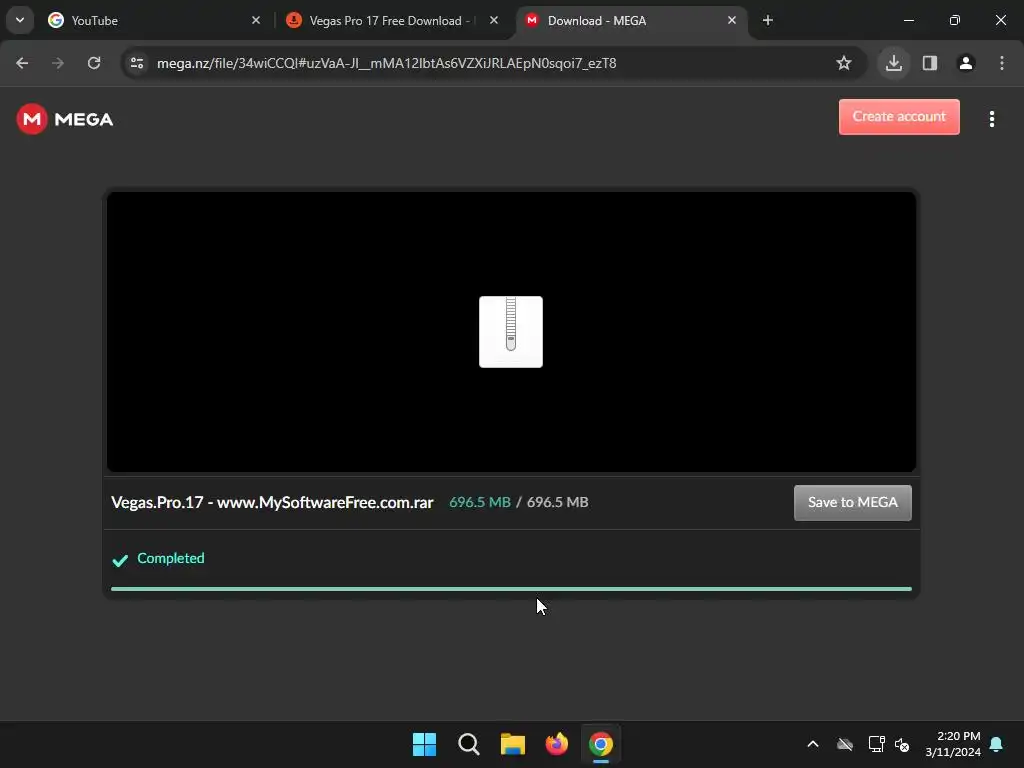Close the YouTube tab
The image size is (1024, 768).
(x=255, y=20)
